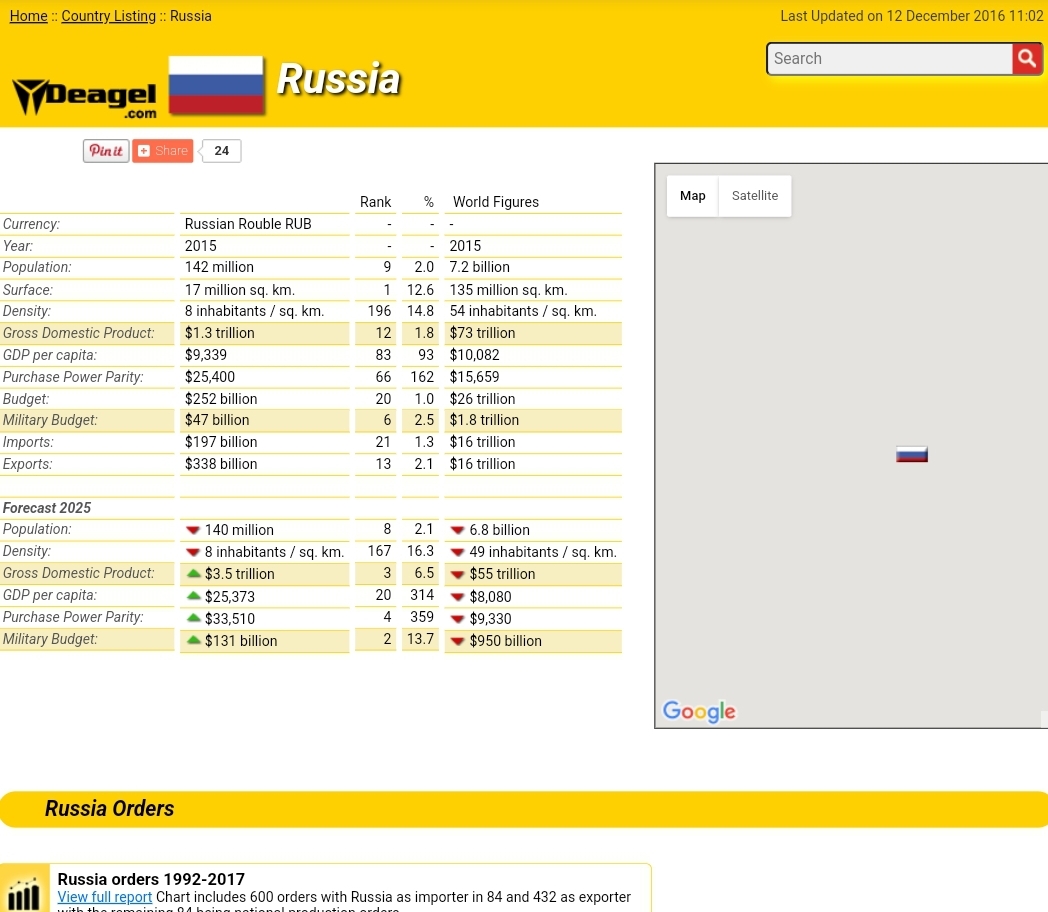Screen dimensions: 1048x912
Task: Click the $10,082 world GDP per capita
Action: (475, 355)
